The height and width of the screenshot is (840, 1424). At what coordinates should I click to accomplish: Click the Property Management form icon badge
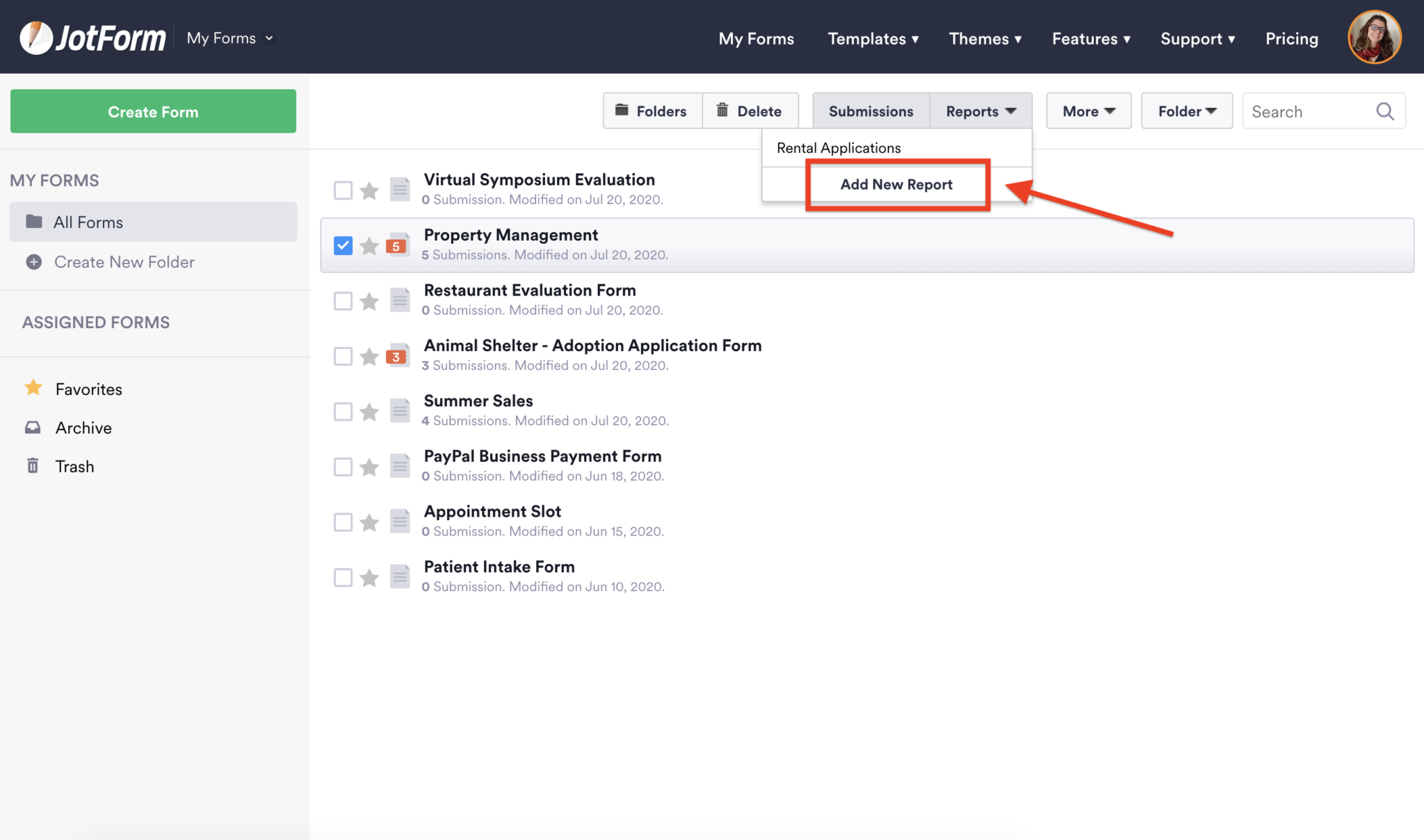[x=396, y=245]
